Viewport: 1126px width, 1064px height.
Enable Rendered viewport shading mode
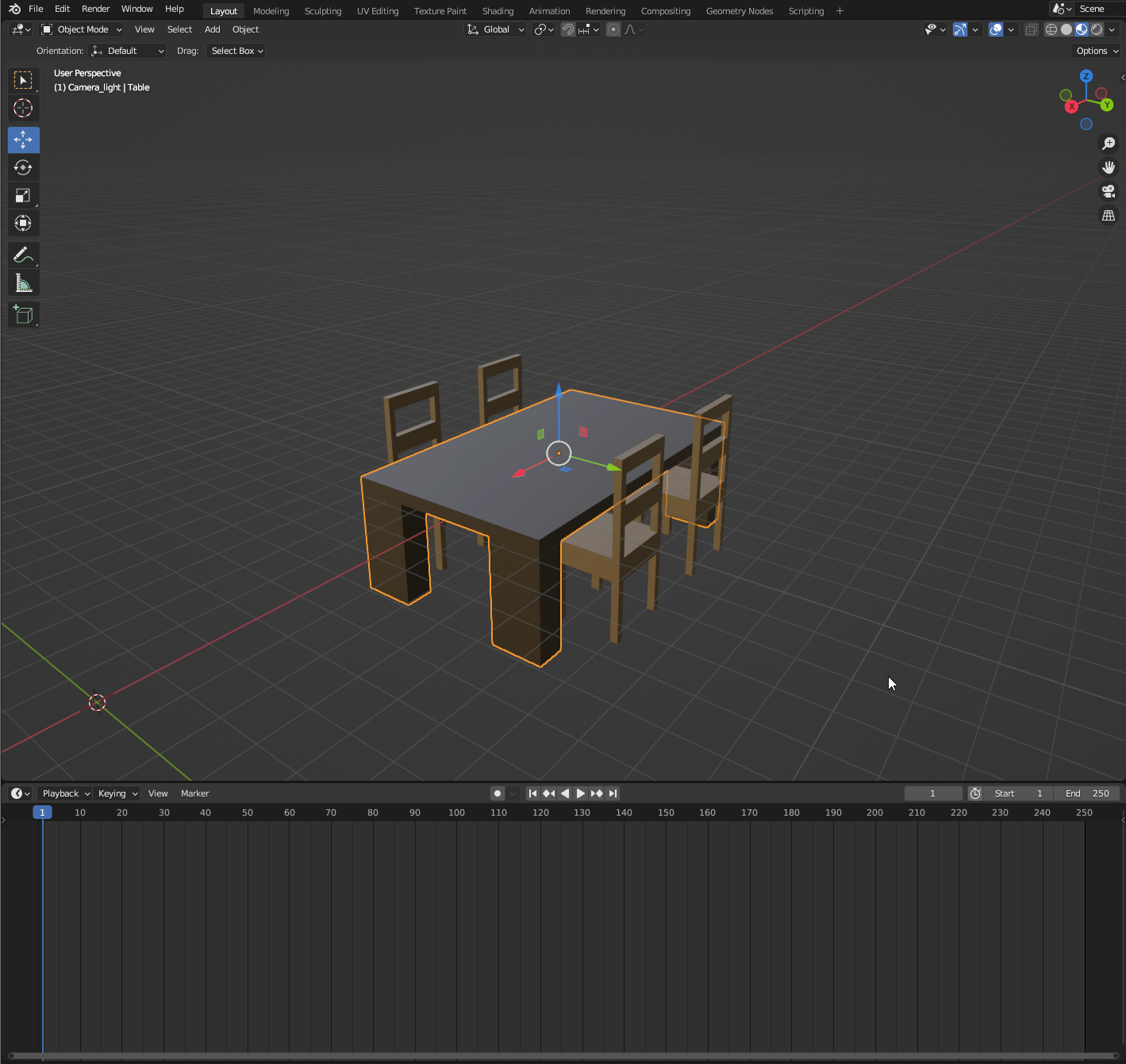(x=1097, y=29)
